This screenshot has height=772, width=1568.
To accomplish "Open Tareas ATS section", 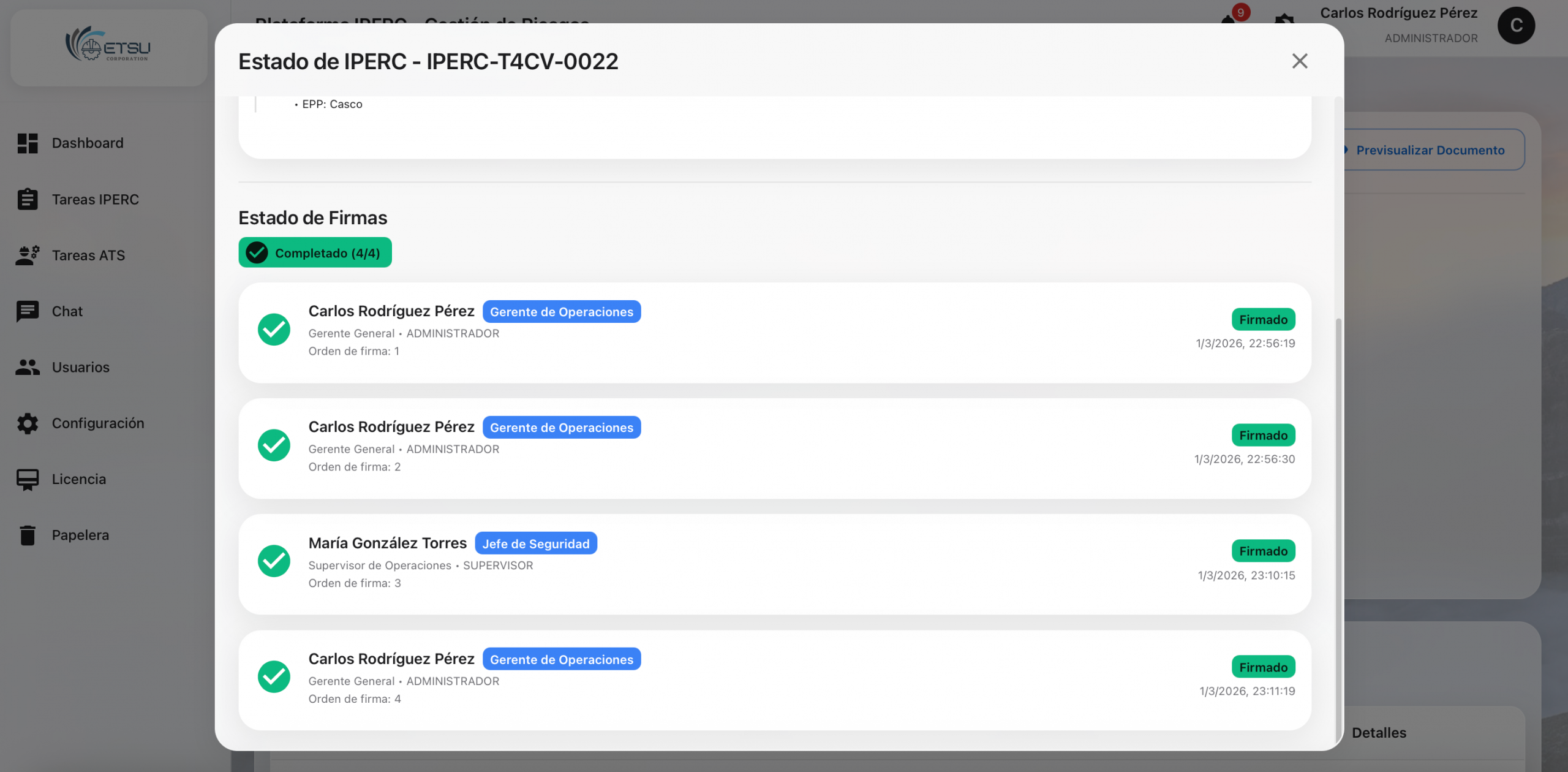I will point(88,255).
